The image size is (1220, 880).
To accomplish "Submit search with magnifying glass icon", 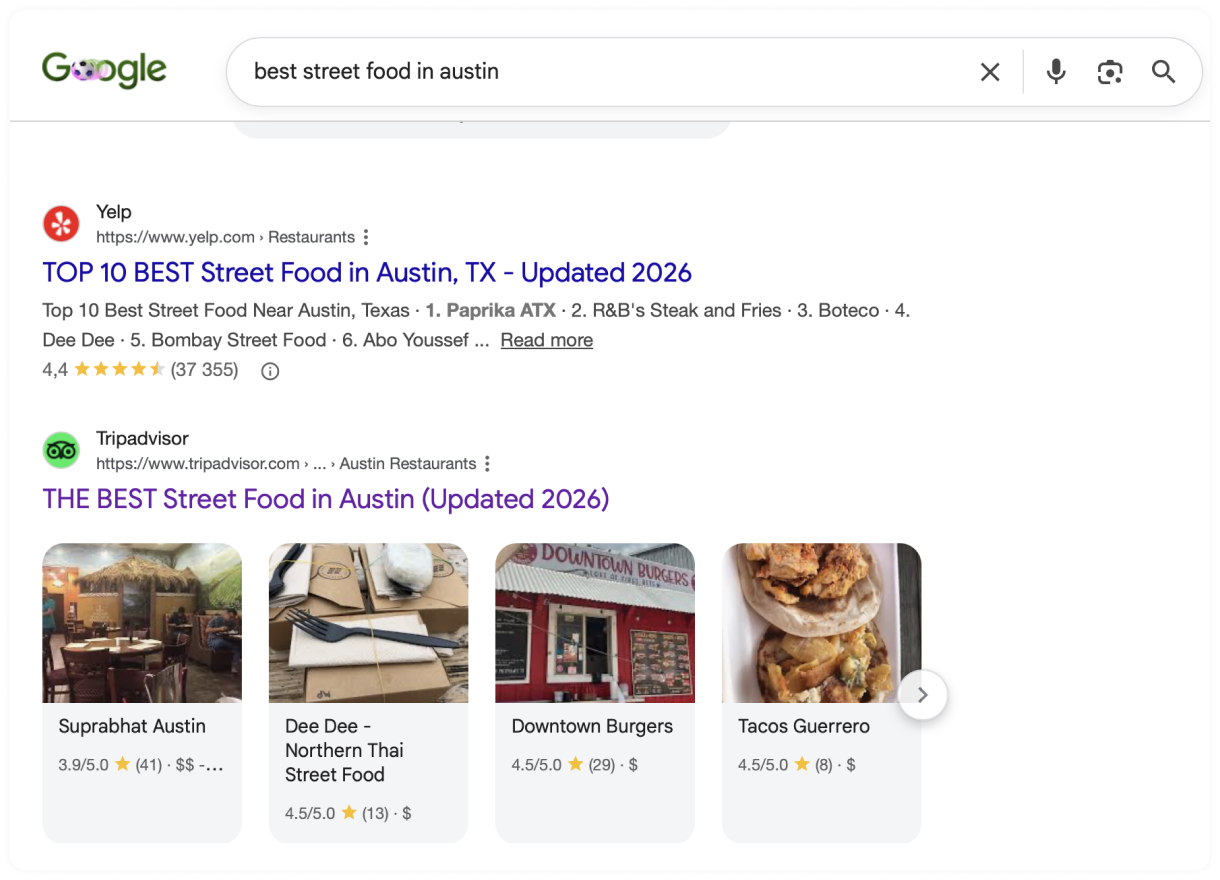I will pos(1163,72).
